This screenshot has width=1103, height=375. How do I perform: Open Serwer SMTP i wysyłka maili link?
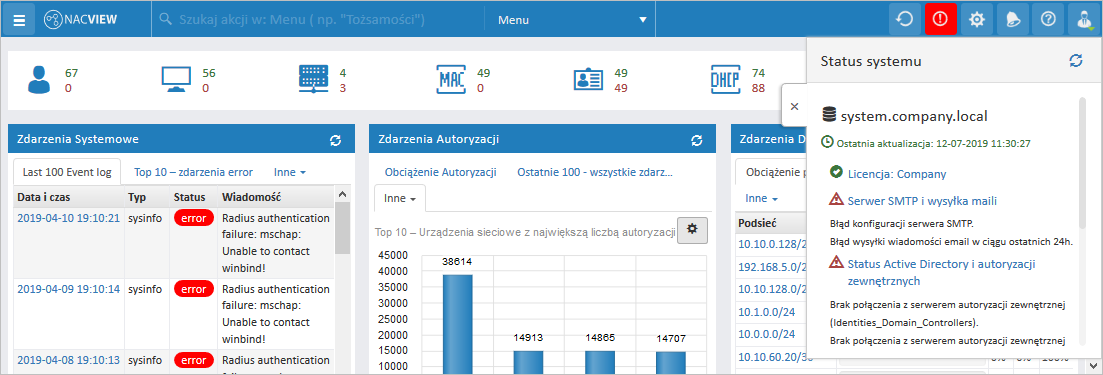click(x=922, y=201)
